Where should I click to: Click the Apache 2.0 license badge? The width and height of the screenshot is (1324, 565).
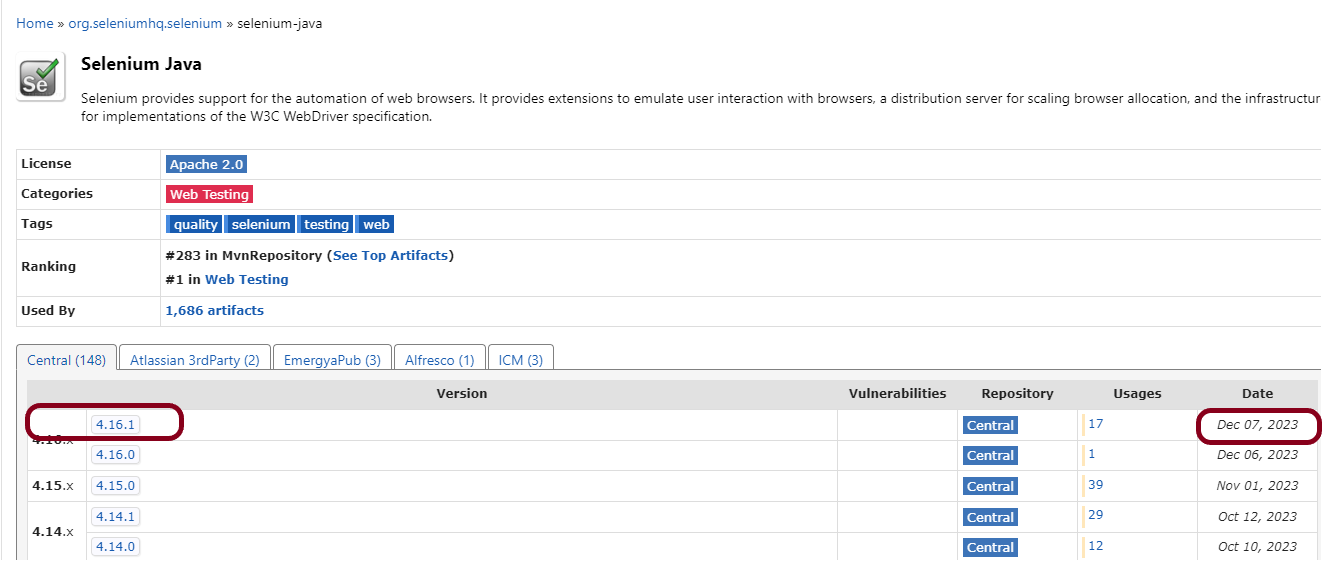pyautogui.click(x=206, y=164)
